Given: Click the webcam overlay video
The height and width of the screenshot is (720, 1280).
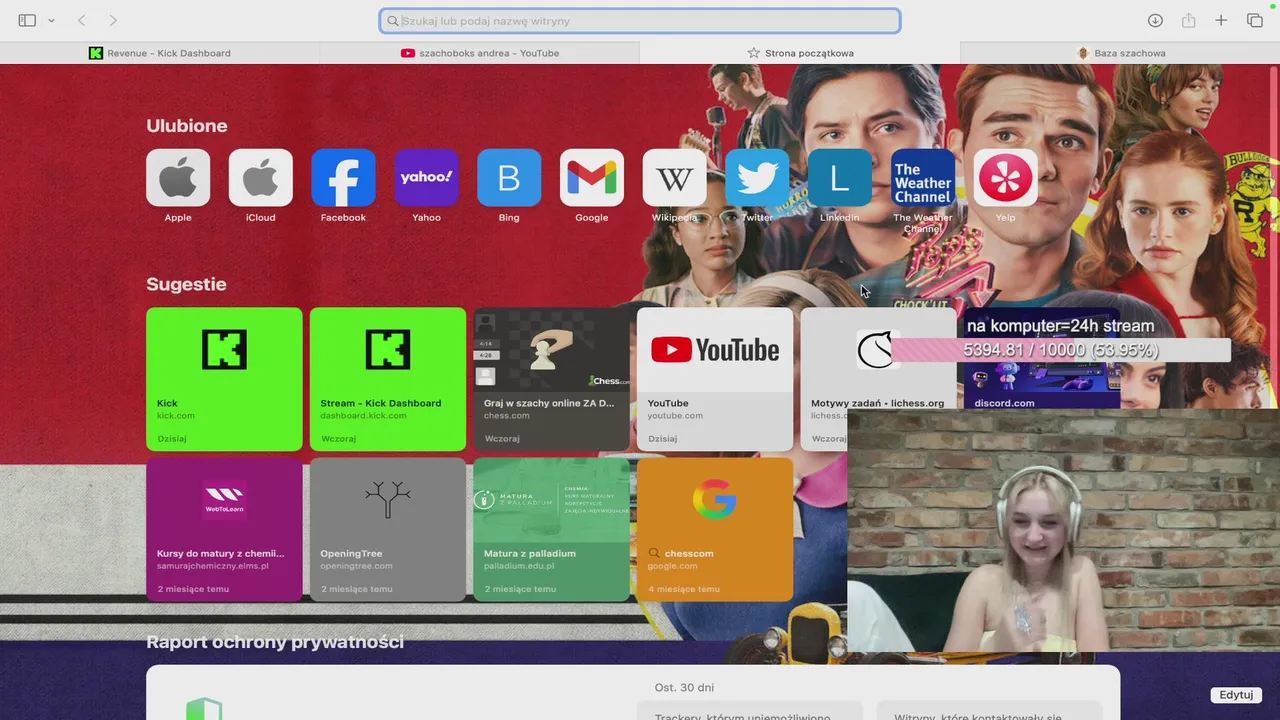Looking at the screenshot, I should (x=1063, y=530).
